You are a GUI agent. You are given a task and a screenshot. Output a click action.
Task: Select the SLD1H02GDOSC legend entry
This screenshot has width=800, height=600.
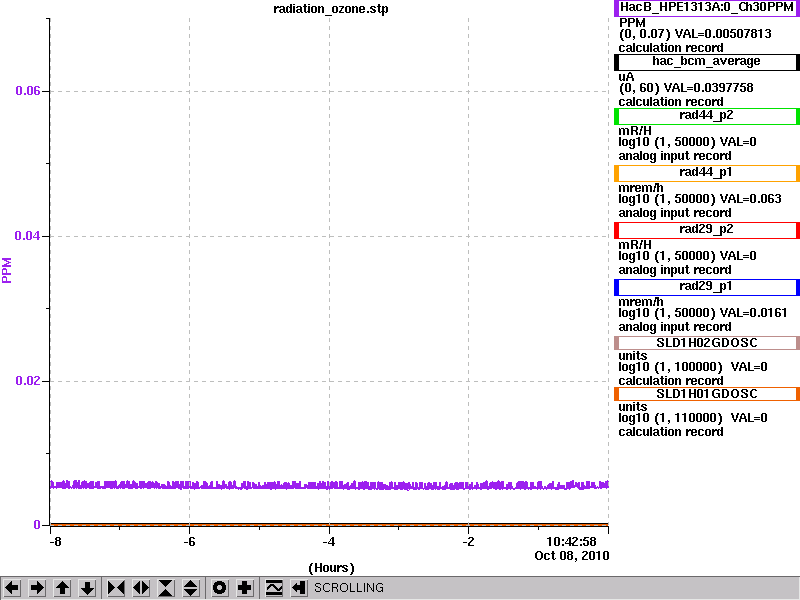coord(707,343)
